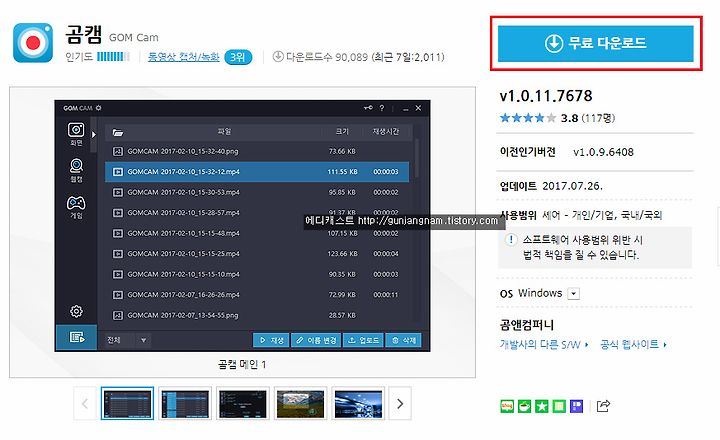Click the file list sidebar icon

pyautogui.click(x=76, y=338)
